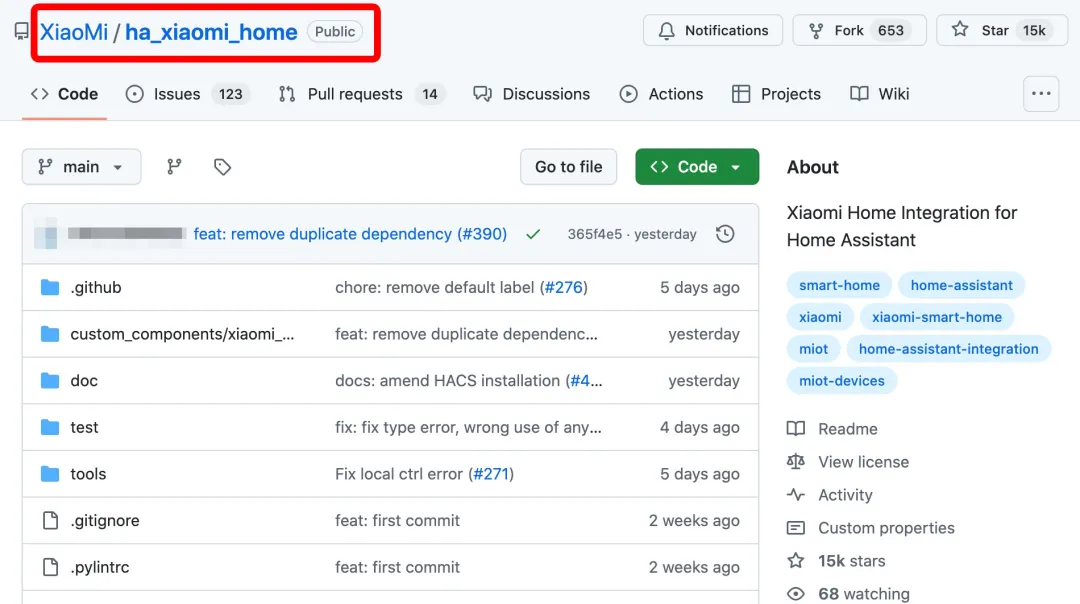Open commit hash 365f4e5
This screenshot has height=604, width=1080.
click(x=594, y=234)
